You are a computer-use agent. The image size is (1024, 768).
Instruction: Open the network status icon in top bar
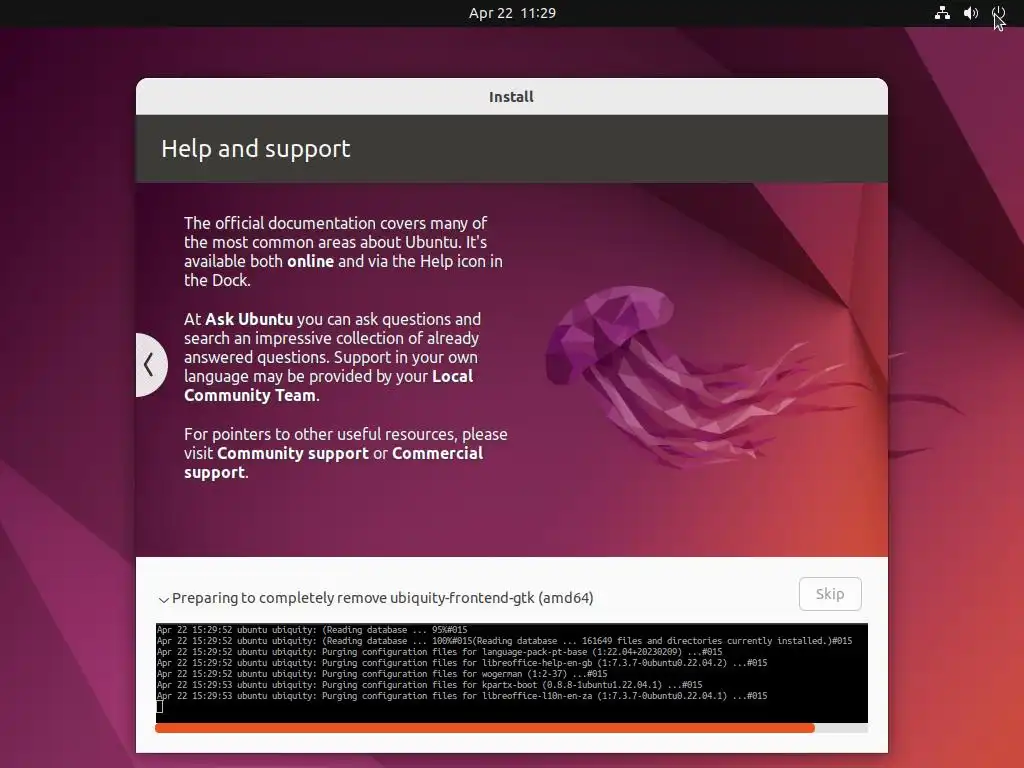coord(942,13)
